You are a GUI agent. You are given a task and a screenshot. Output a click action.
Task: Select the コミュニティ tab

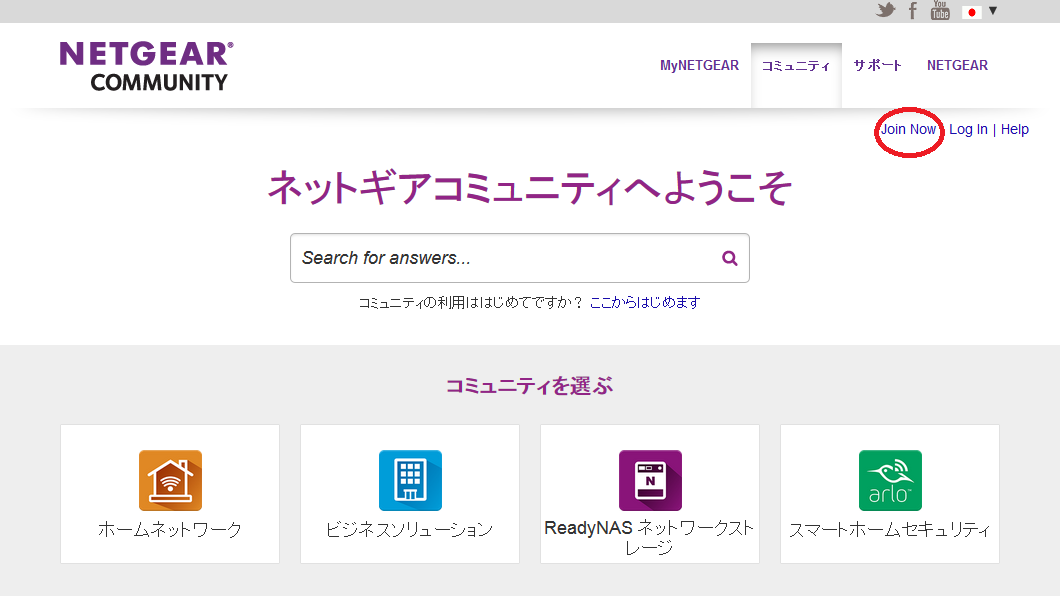796,66
